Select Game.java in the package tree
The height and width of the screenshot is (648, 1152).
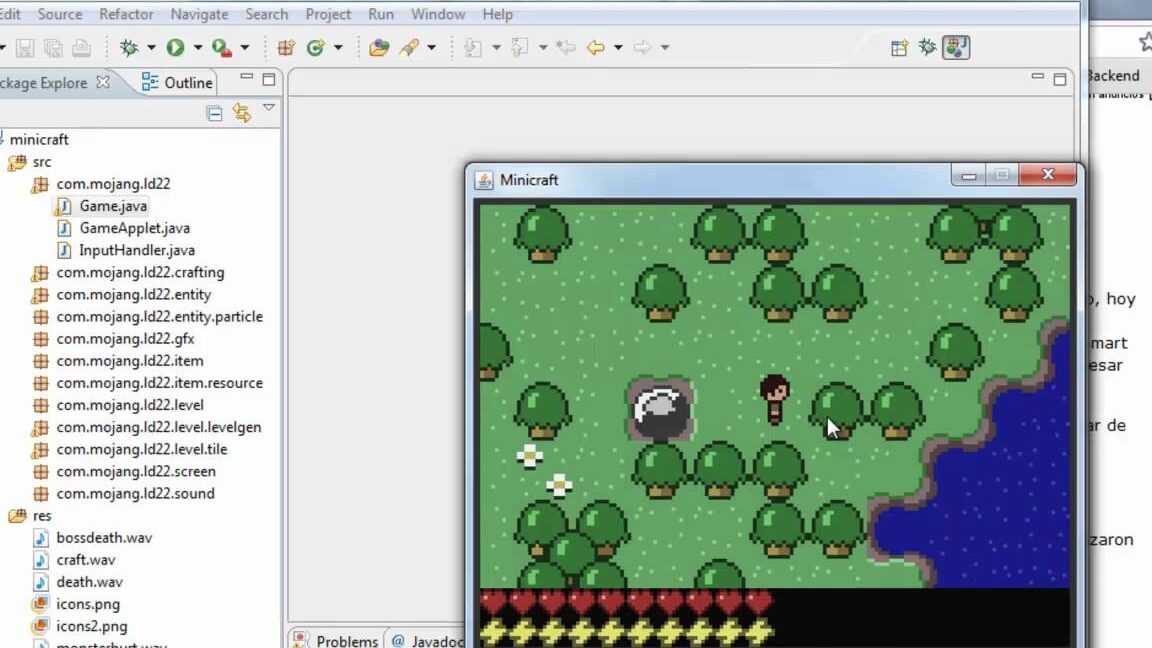point(113,206)
